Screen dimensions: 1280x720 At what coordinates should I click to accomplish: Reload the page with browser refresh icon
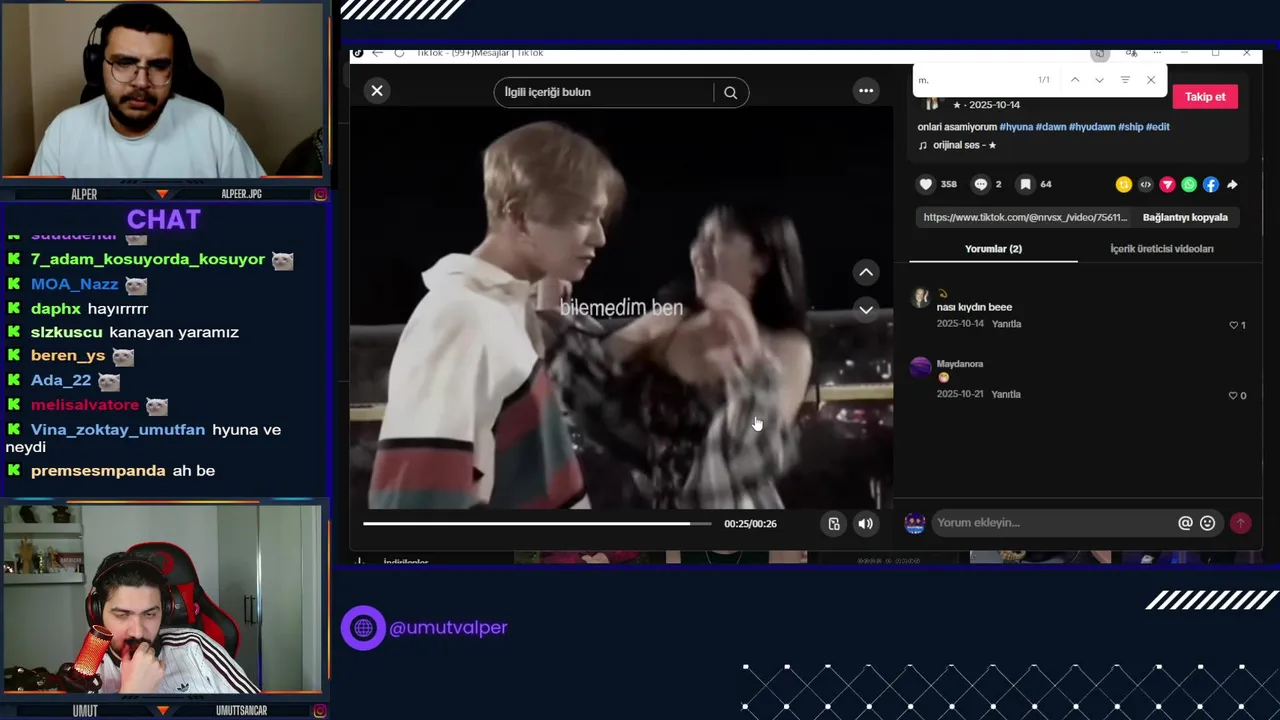pyautogui.click(x=399, y=53)
